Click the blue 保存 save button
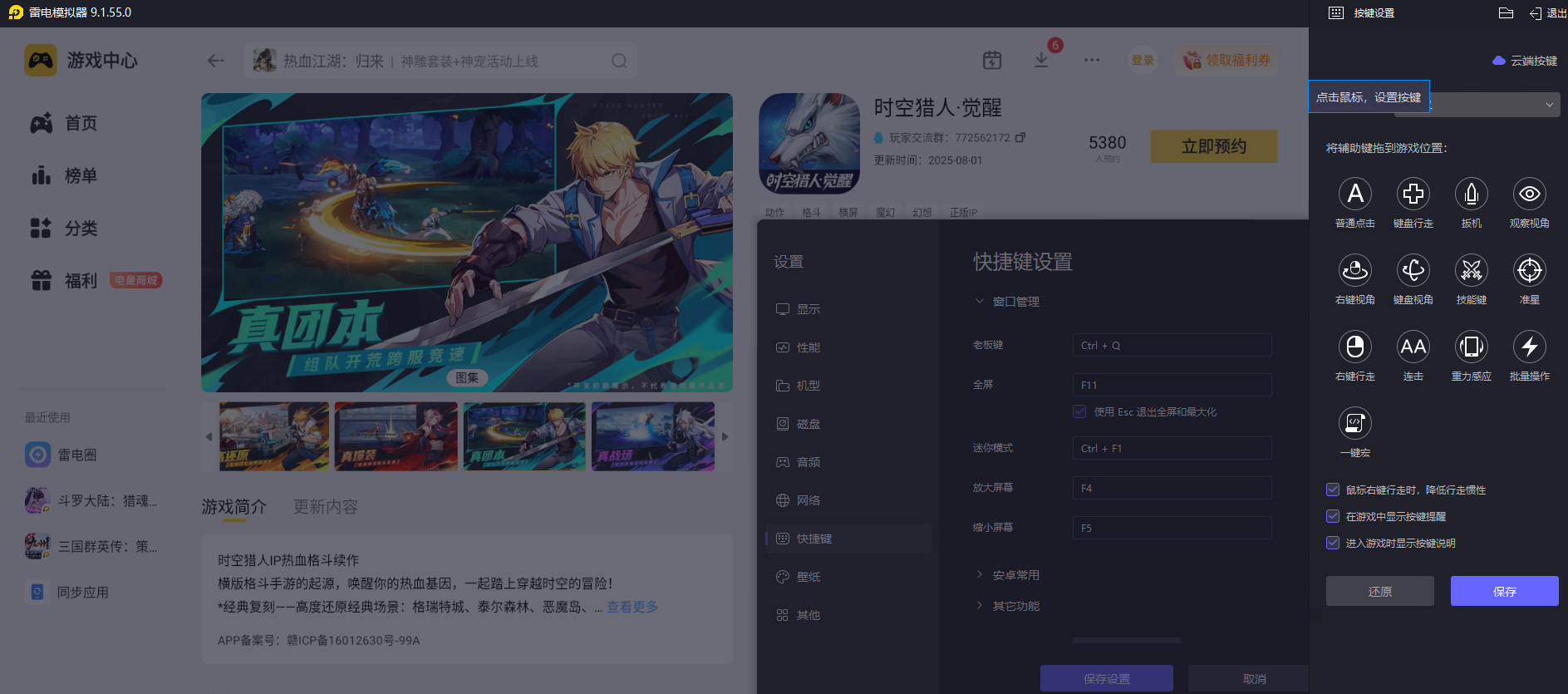The height and width of the screenshot is (694, 1568). point(1504,591)
